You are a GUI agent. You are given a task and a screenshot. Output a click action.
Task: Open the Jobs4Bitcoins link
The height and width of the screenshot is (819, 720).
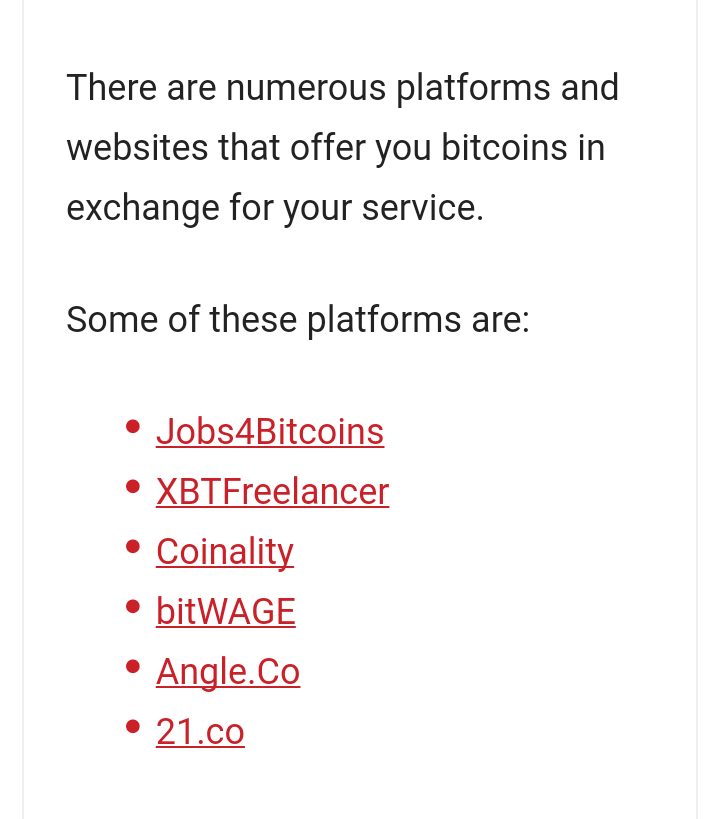click(270, 432)
